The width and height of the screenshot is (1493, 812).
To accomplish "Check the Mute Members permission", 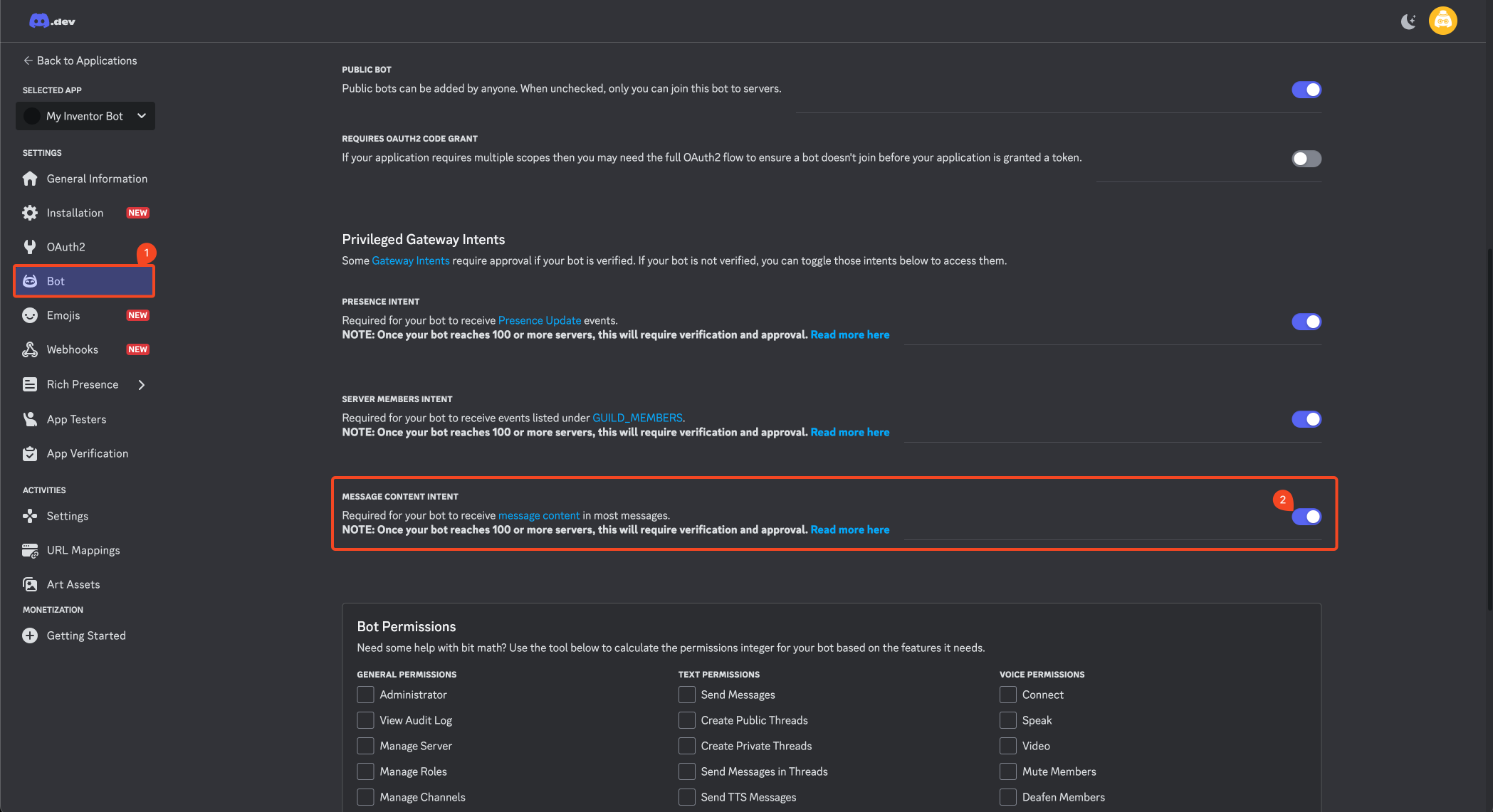I will (1008, 771).
